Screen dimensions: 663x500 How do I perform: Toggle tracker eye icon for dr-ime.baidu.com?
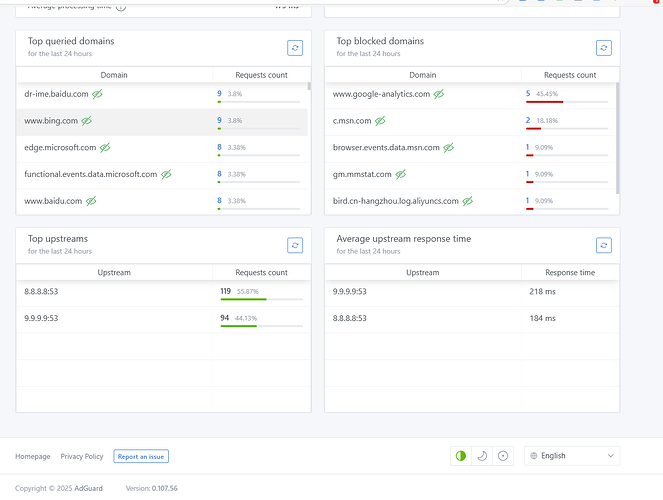[97, 94]
